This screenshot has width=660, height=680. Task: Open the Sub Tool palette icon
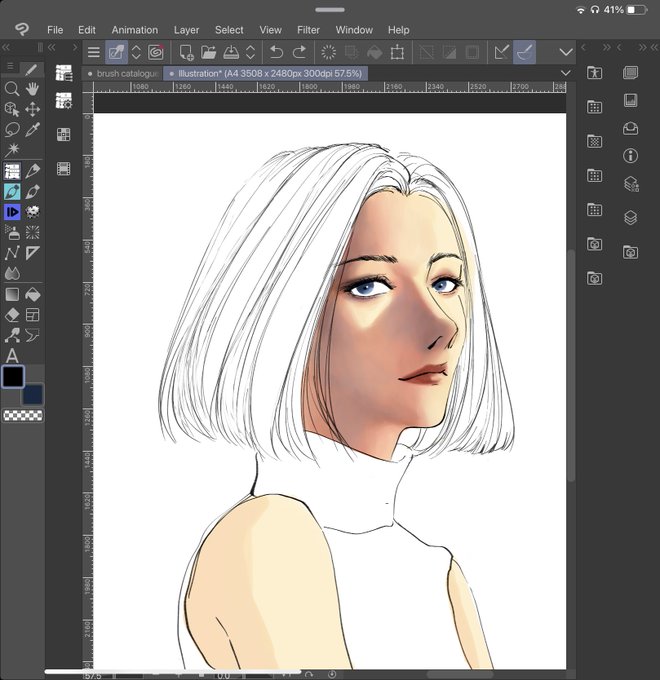64,73
